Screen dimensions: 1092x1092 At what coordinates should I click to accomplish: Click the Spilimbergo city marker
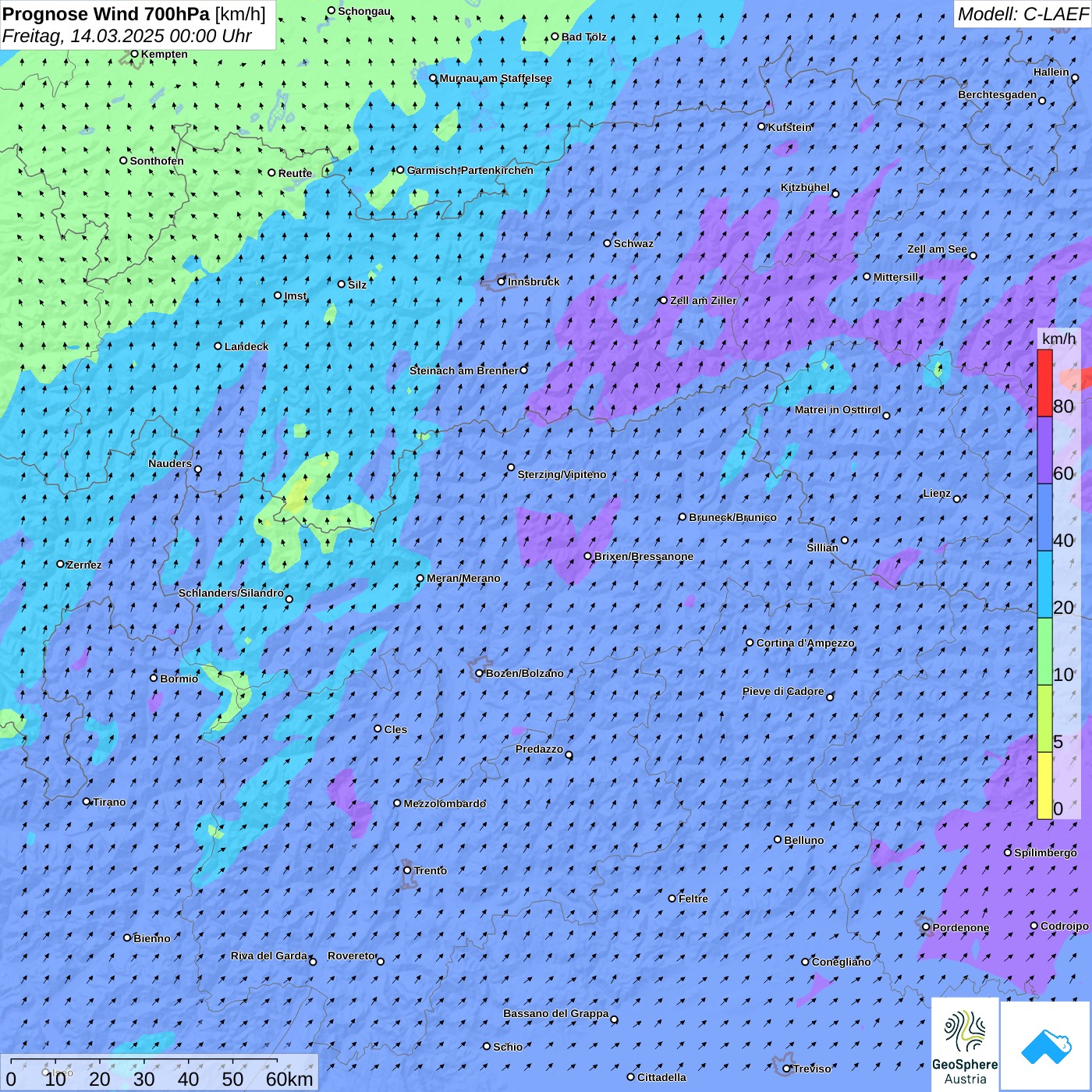tap(1008, 853)
